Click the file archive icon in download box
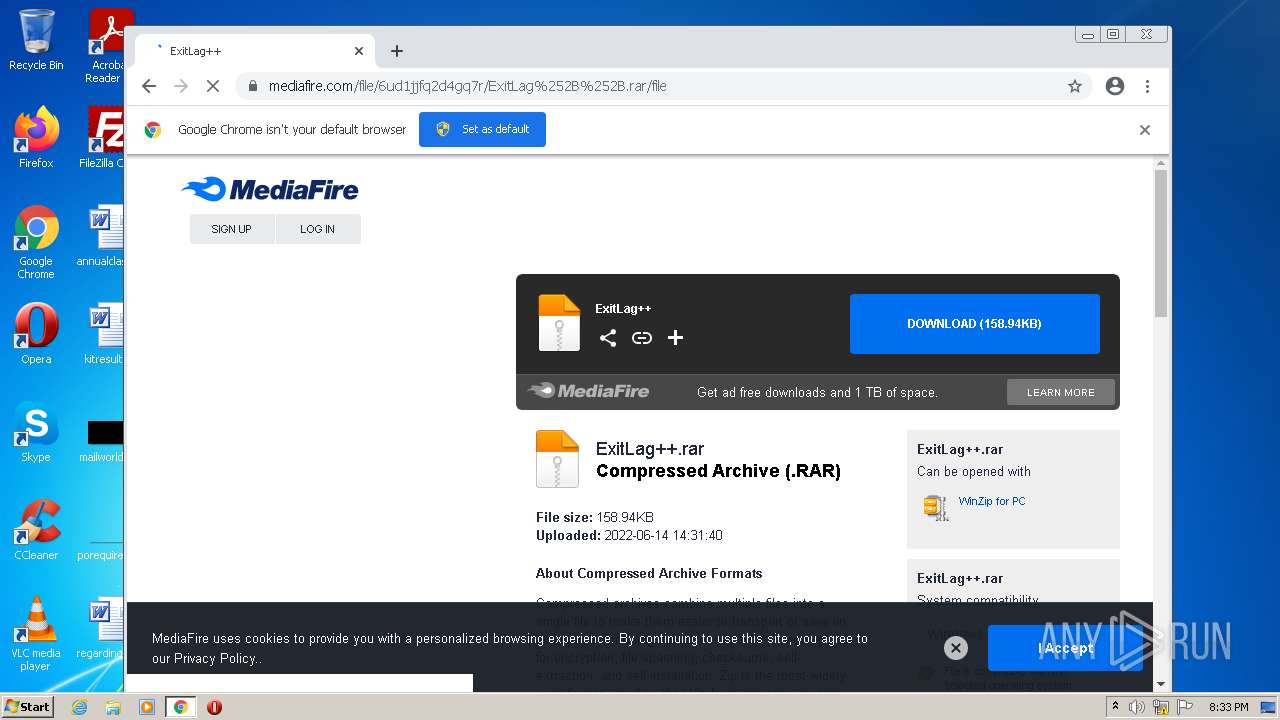 point(559,323)
